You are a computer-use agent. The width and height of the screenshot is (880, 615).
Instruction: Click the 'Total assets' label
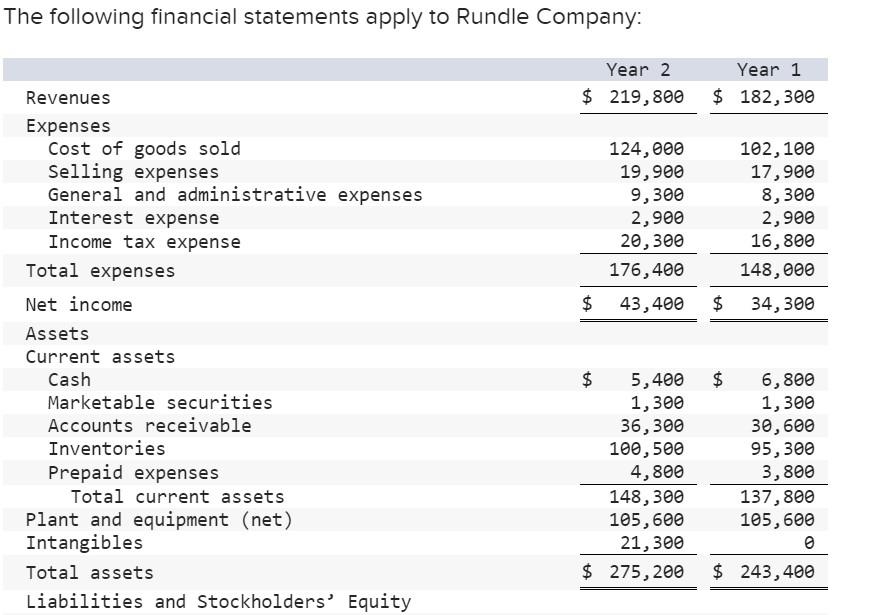click(90, 573)
